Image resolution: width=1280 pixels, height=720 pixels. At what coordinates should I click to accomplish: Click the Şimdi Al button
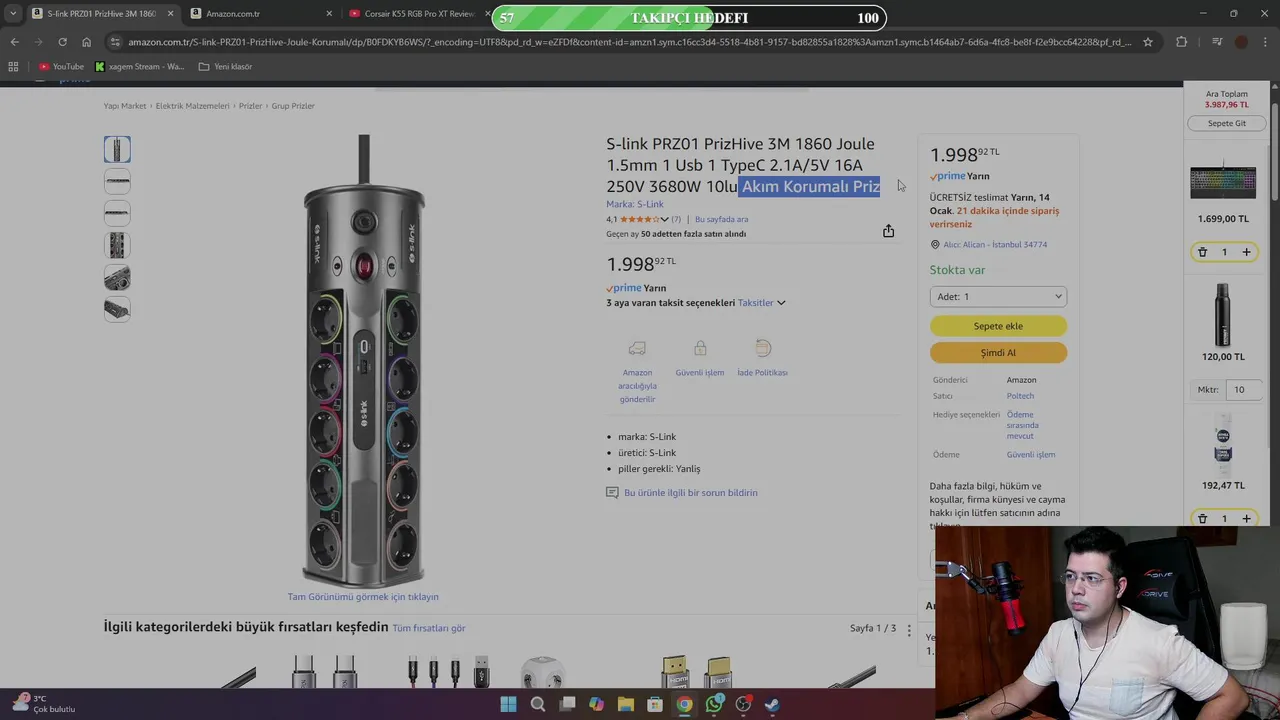coord(998,353)
